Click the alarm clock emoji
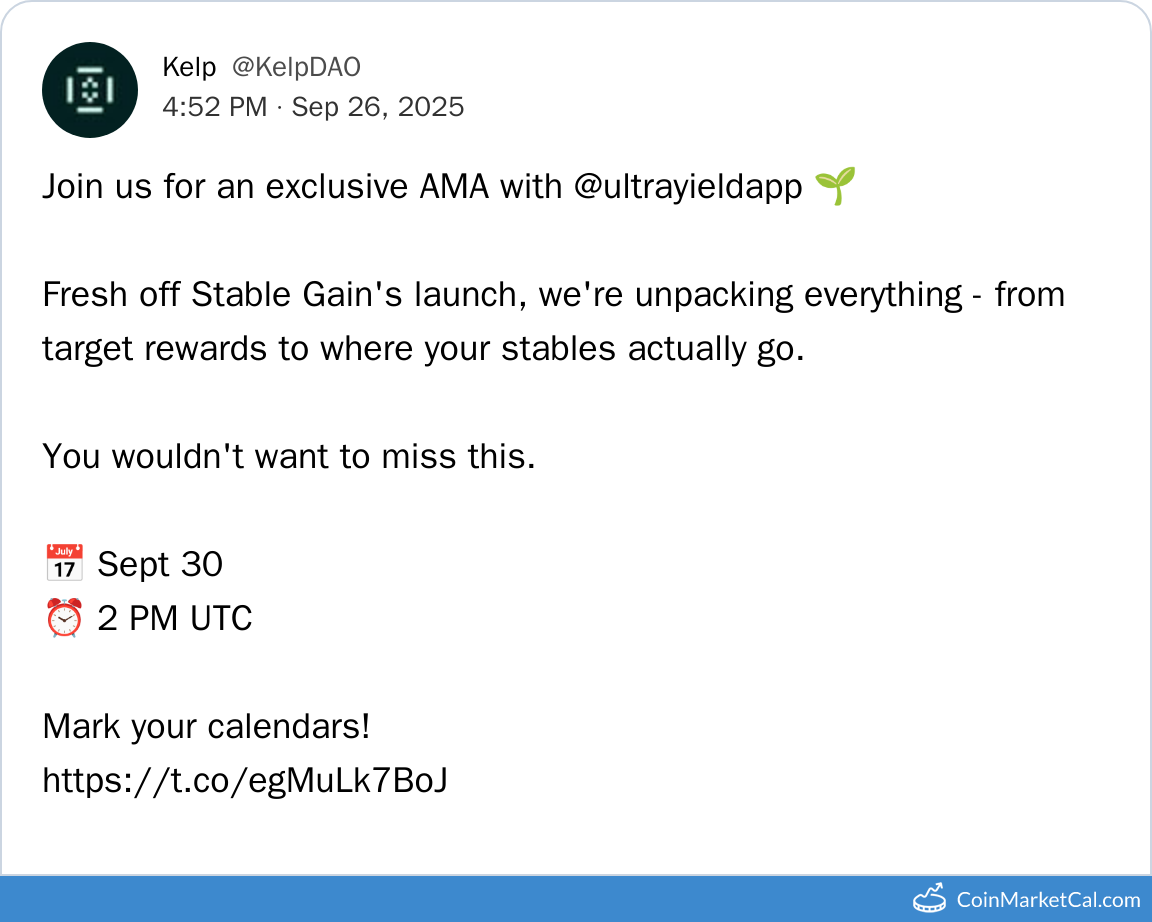 63,618
